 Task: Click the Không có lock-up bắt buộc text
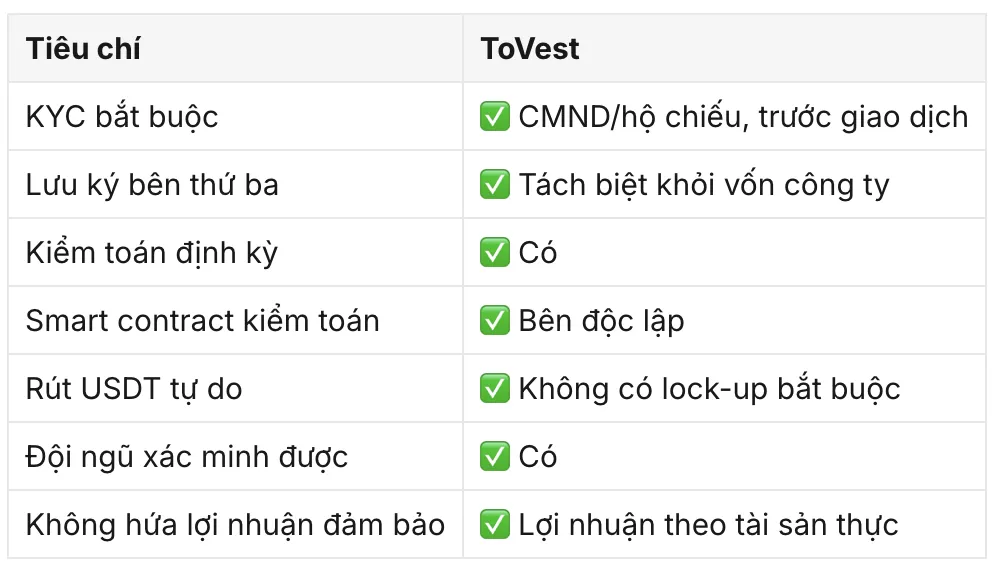710,390
